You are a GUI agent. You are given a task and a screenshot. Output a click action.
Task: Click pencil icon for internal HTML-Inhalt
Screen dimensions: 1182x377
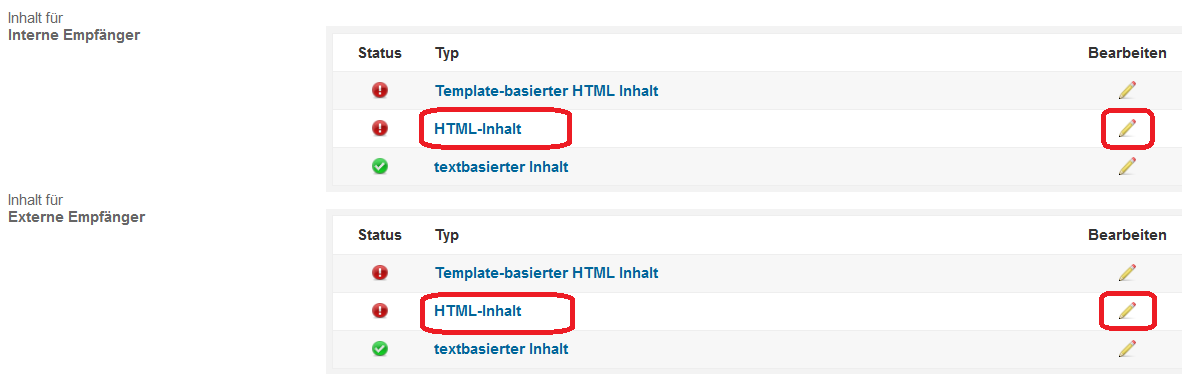1127,128
